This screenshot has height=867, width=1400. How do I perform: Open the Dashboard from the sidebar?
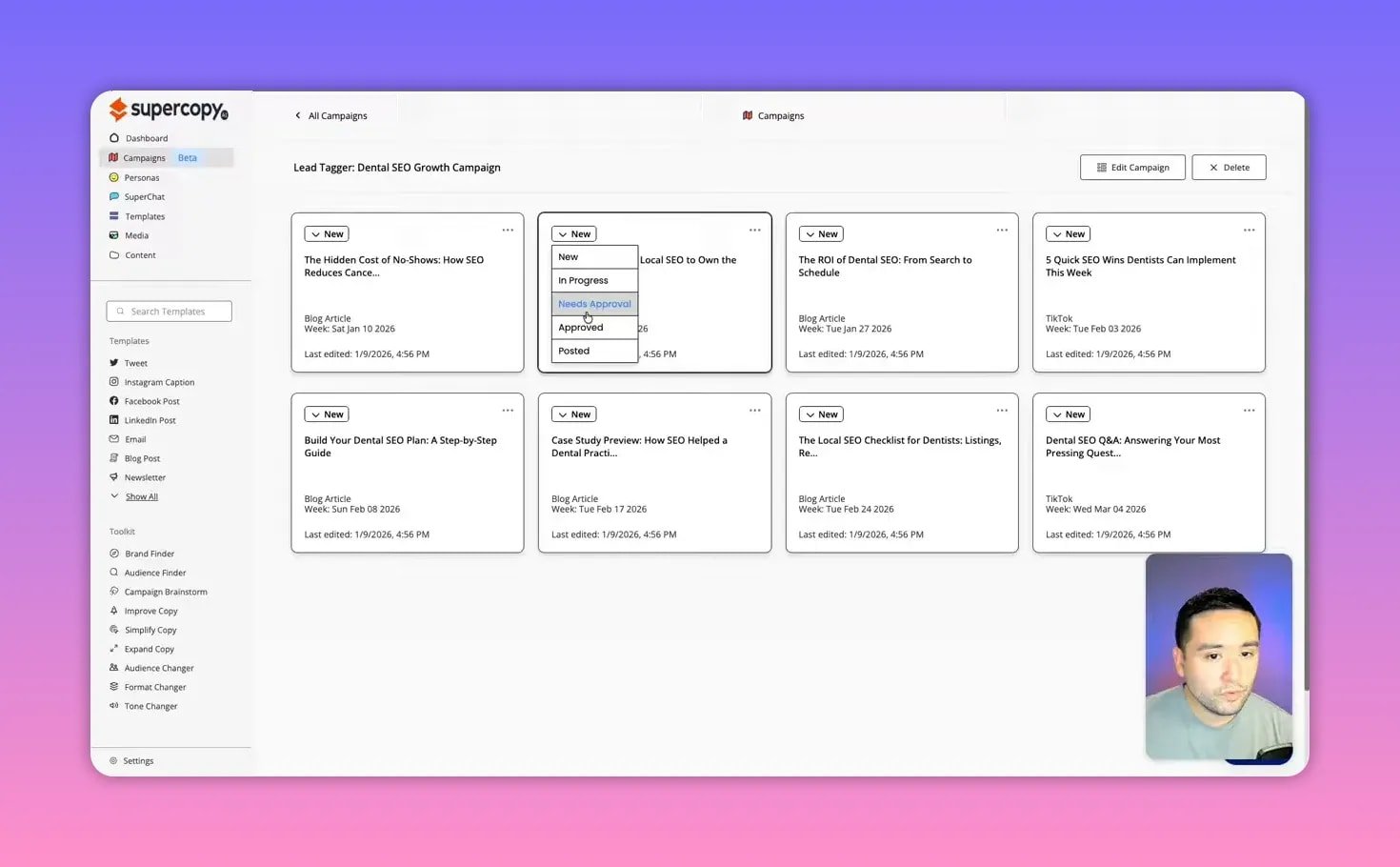tap(145, 138)
